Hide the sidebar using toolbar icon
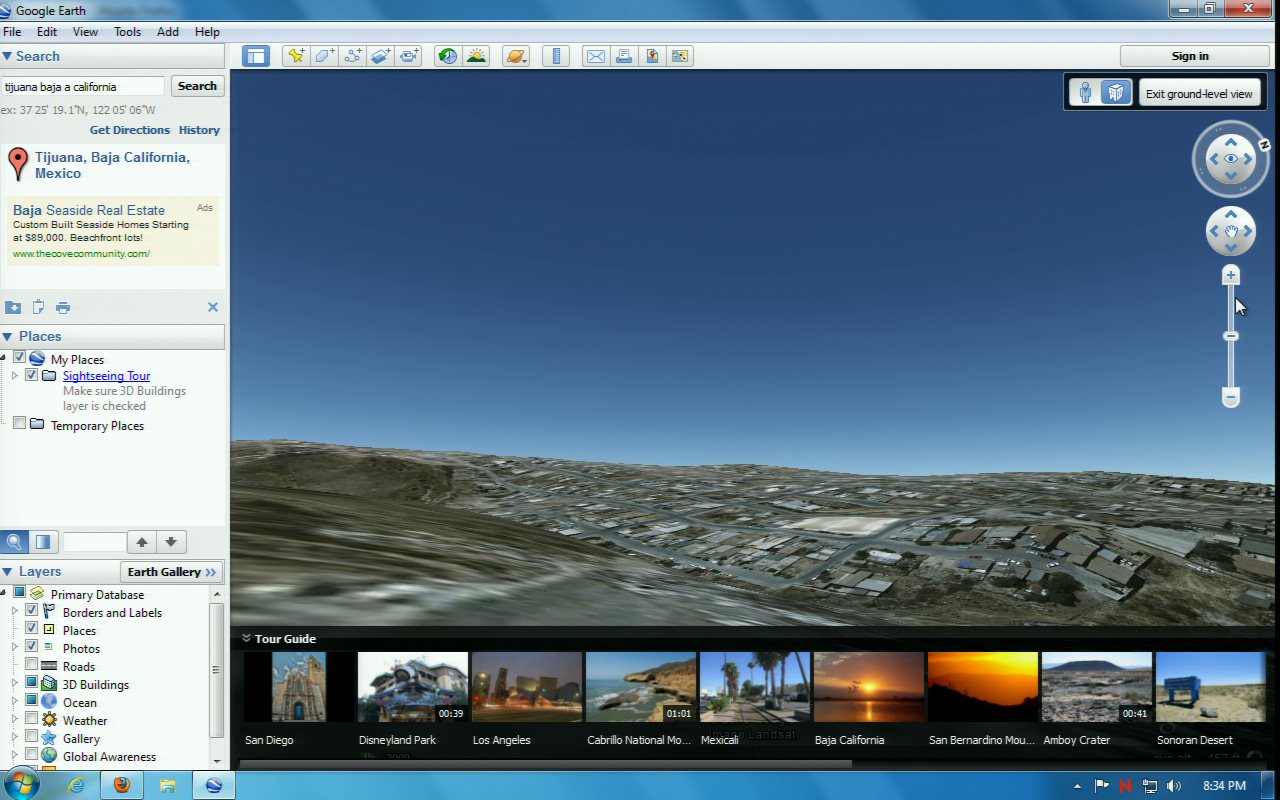1280x800 pixels. (256, 56)
